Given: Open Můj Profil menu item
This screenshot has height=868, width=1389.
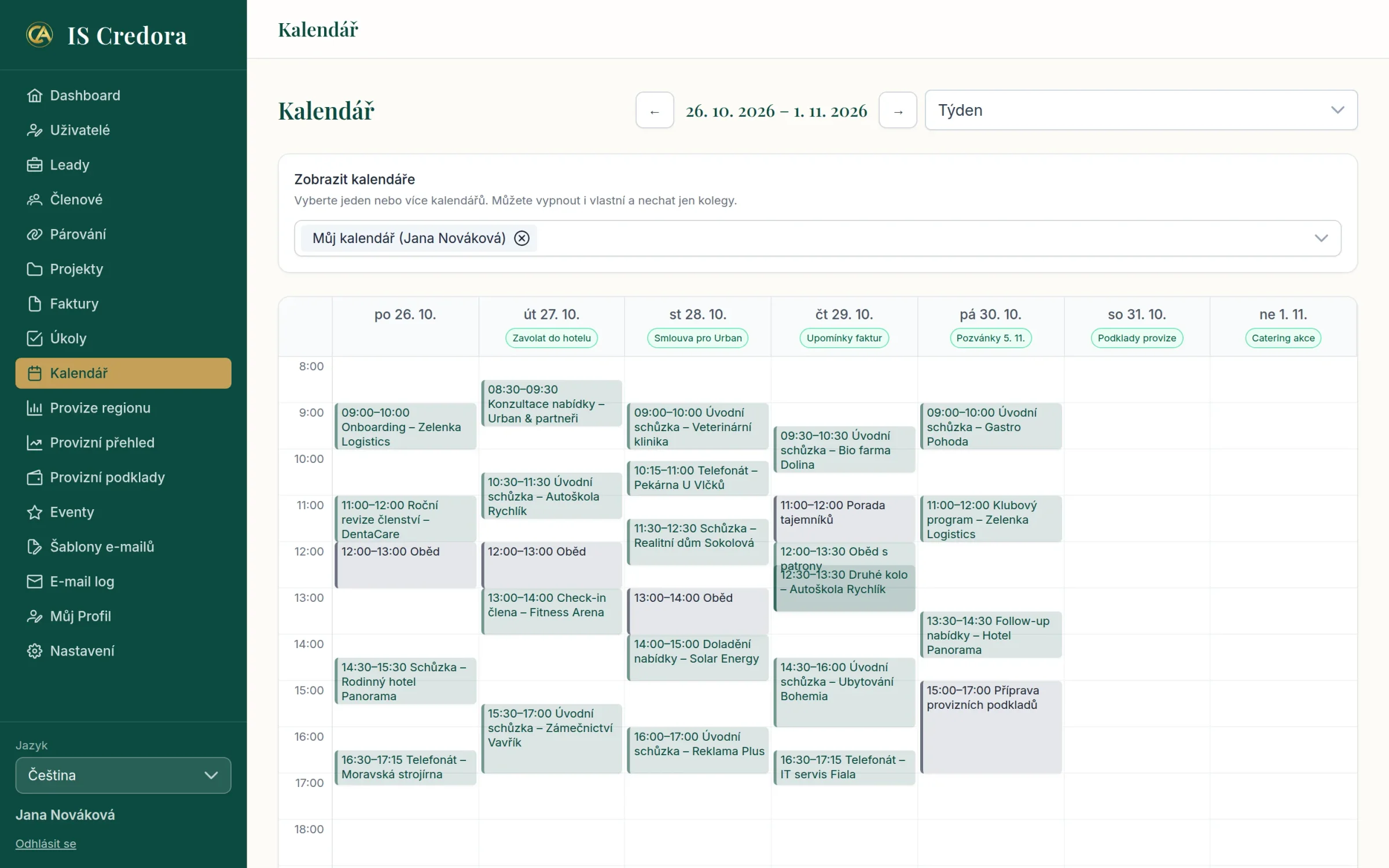Looking at the screenshot, I should pyautogui.click(x=123, y=616).
